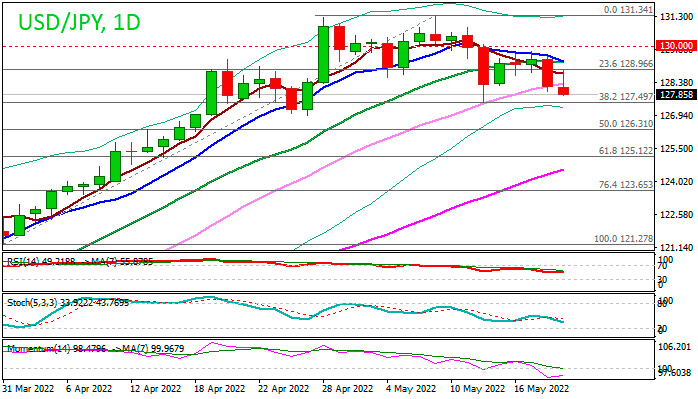Select Fibonacci label 61.8 125.122

(626, 151)
